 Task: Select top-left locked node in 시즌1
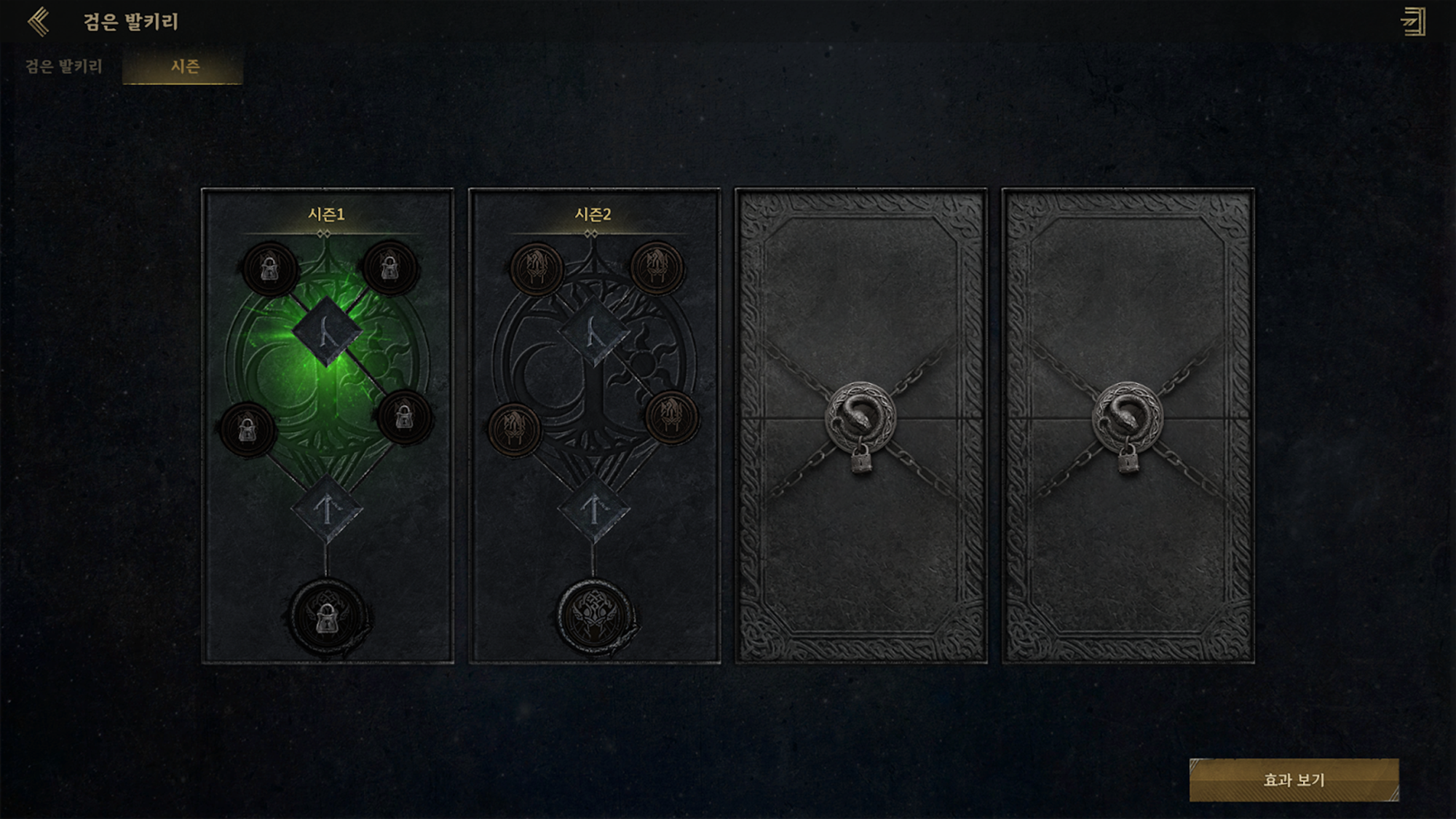click(x=270, y=269)
